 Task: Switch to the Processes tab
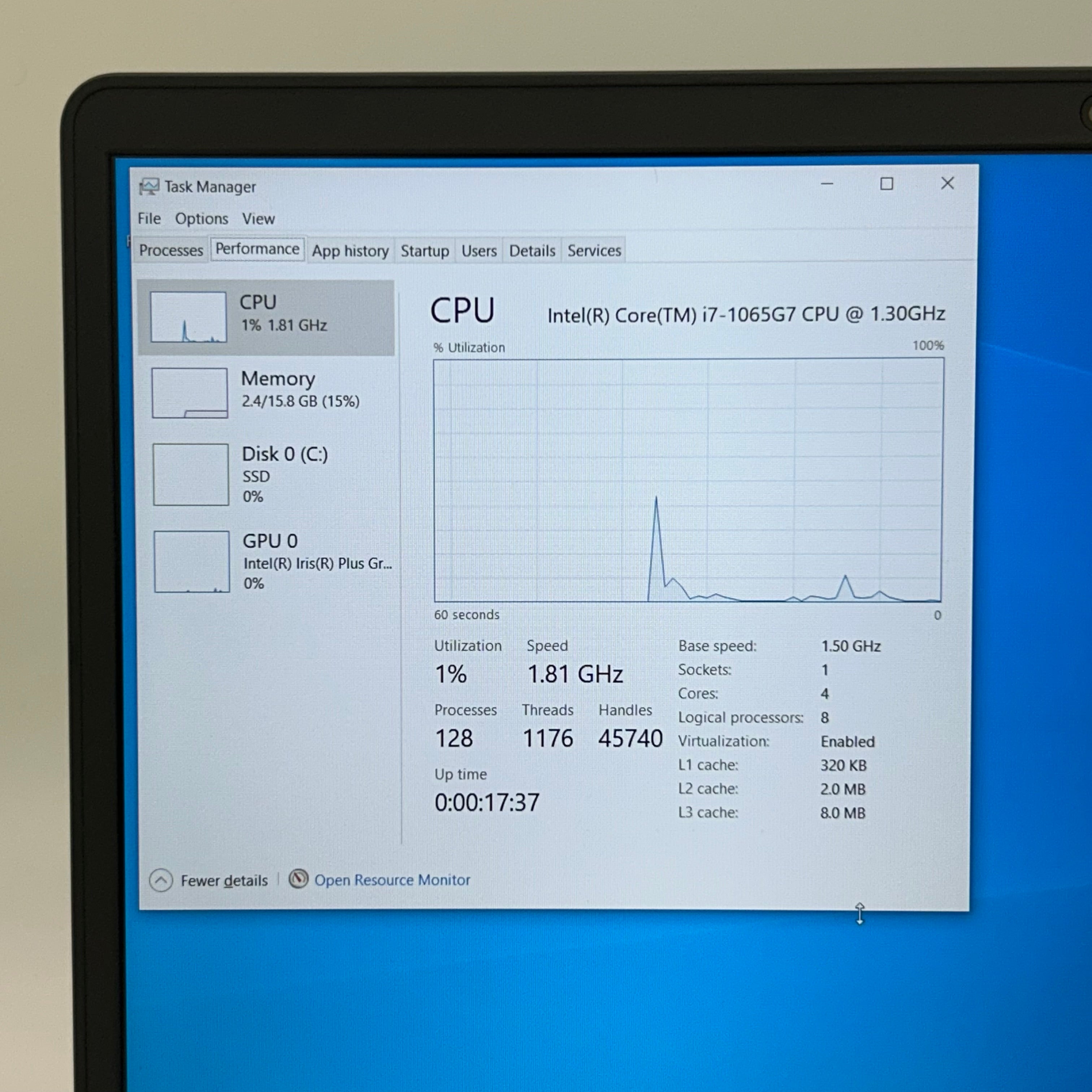(171, 250)
